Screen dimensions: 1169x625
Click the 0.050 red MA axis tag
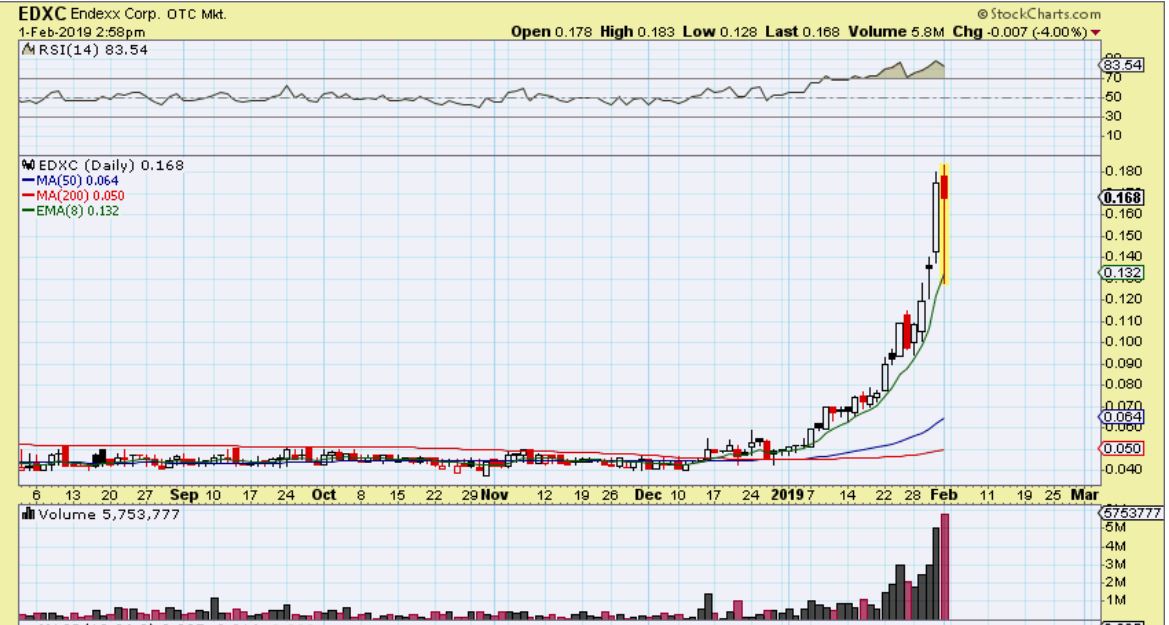click(1121, 448)
